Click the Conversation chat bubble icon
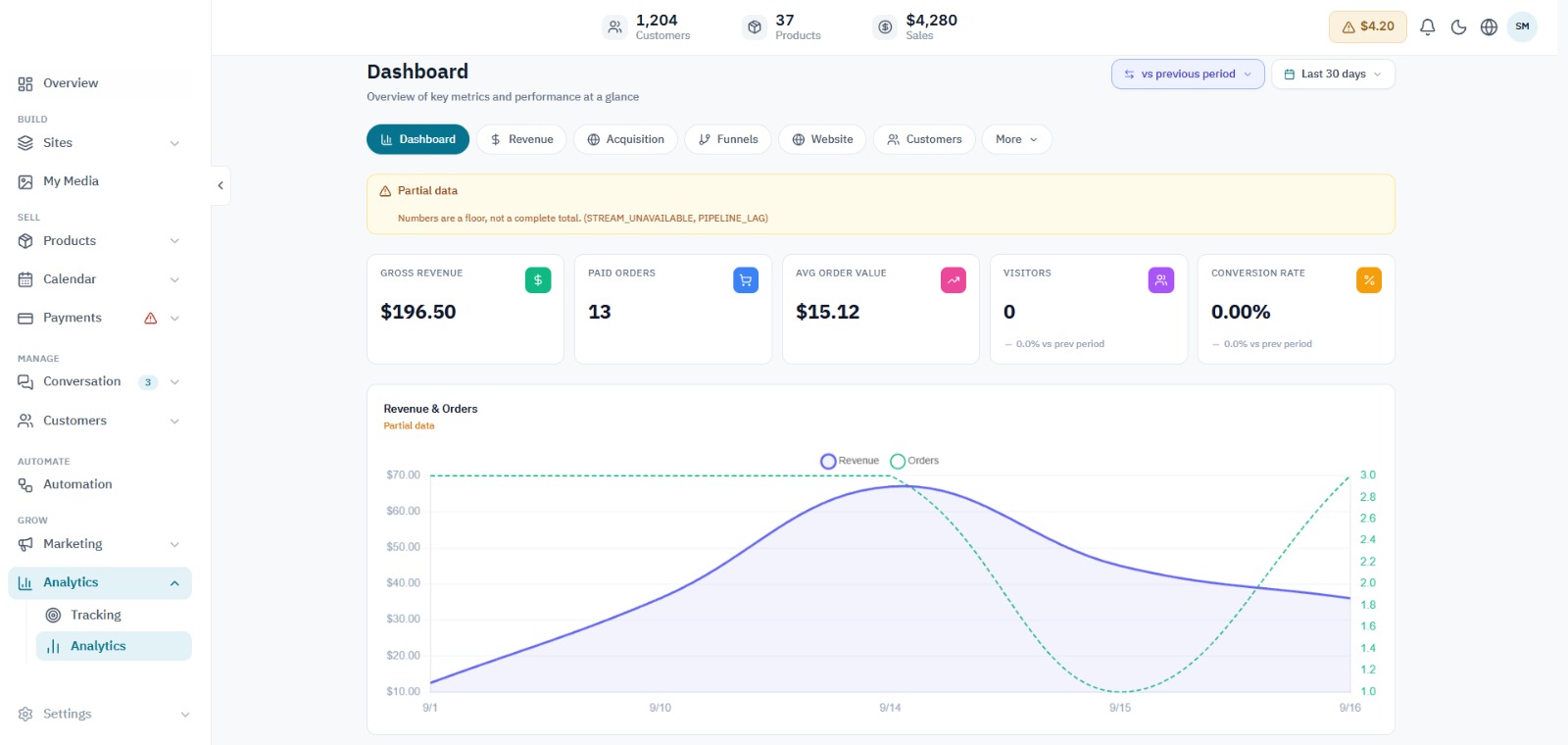Image resolution: width=1568 pixels, height=745 pixels. coord(25,382)
